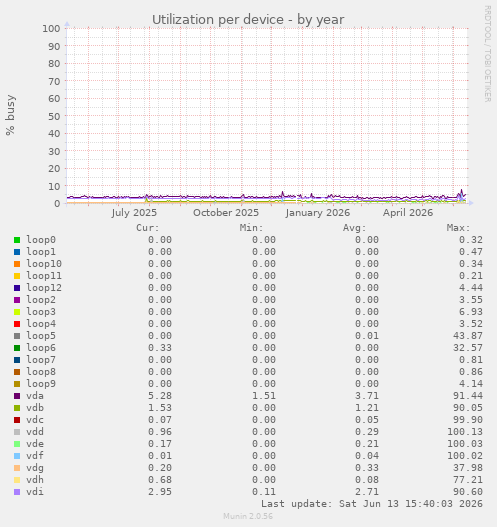Screen dimensions: 497x527
Task: Click vdi current value 2.95
Action: [160, 492]
